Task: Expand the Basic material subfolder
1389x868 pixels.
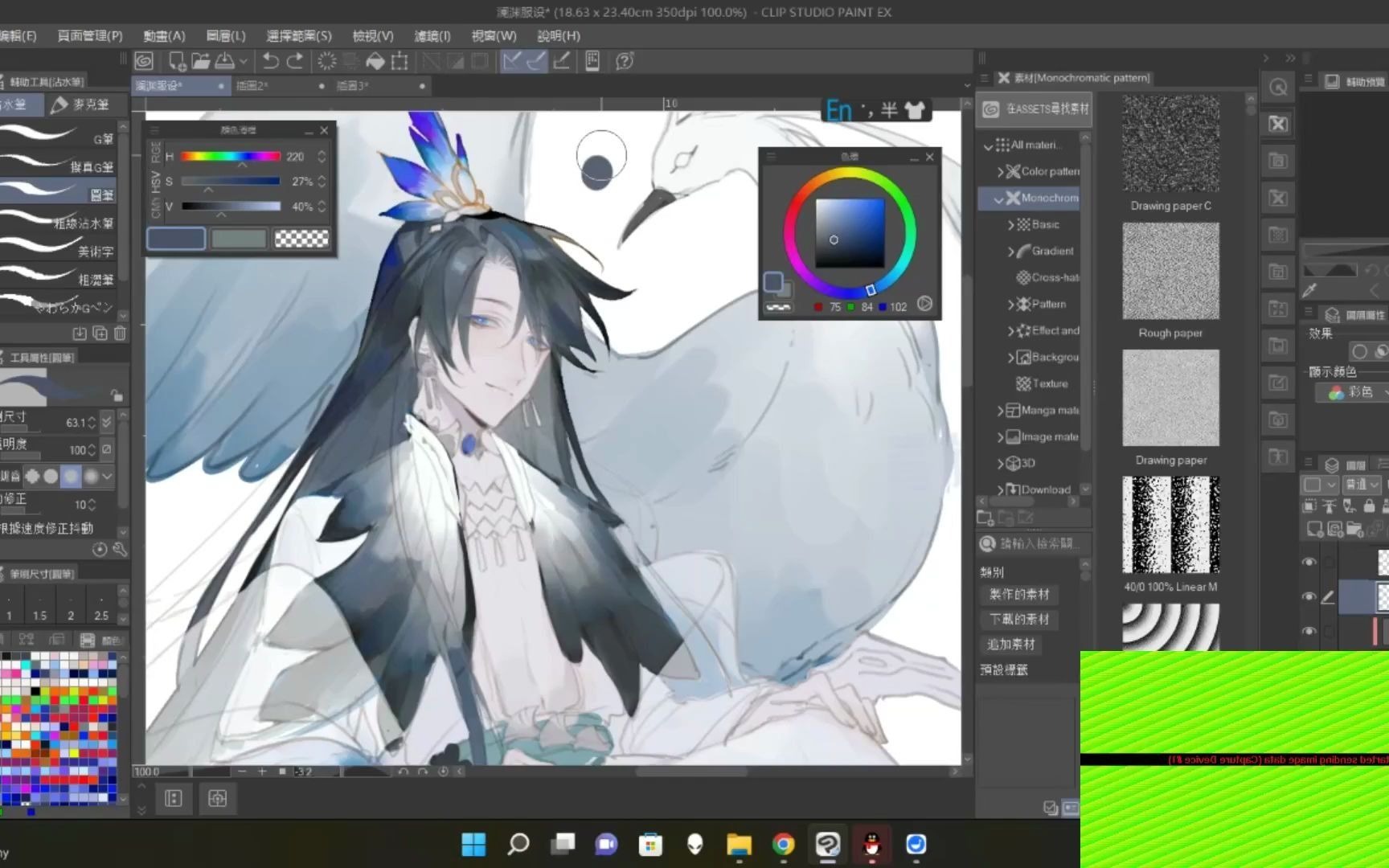Action: 1011,225
